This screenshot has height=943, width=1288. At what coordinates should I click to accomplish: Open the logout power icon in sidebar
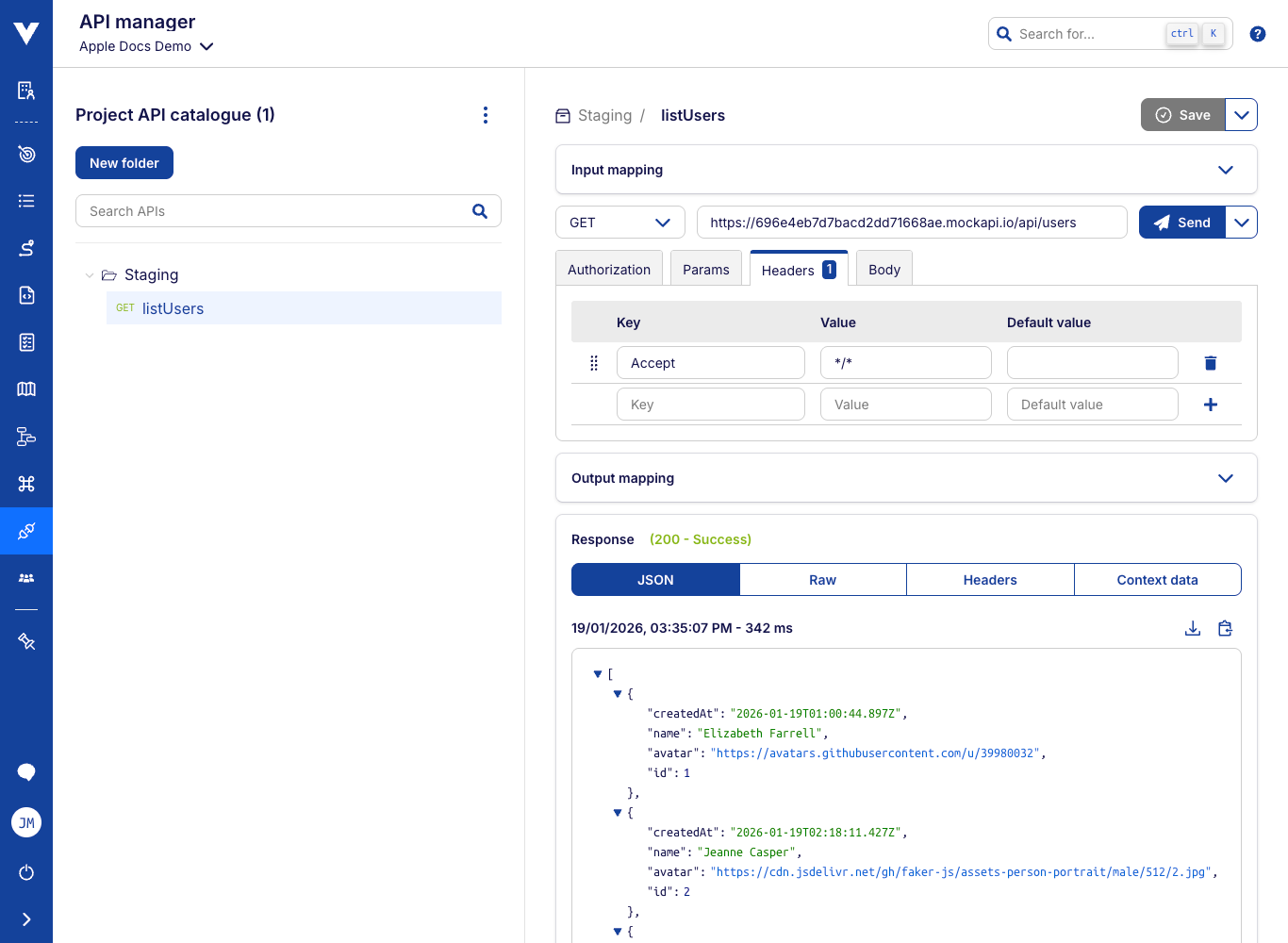[x=26, y=872]
